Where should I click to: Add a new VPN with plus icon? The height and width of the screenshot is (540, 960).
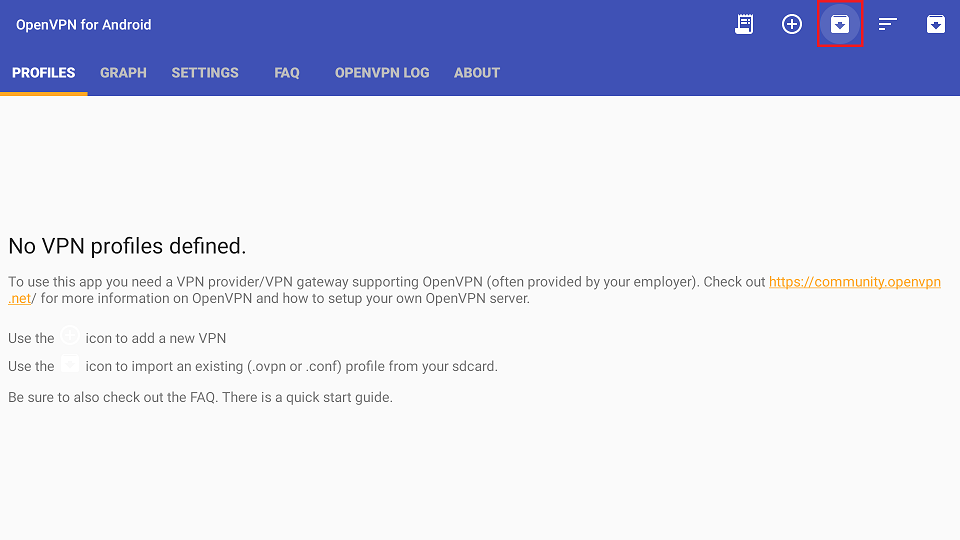click(792, 24)
